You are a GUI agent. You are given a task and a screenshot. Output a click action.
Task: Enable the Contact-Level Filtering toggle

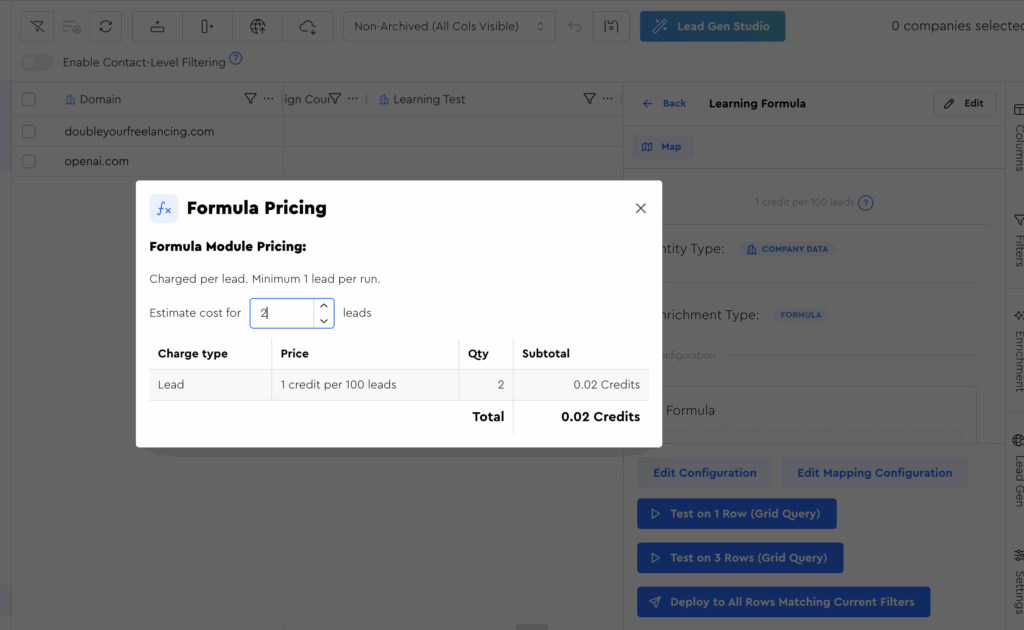click(37, 62)
